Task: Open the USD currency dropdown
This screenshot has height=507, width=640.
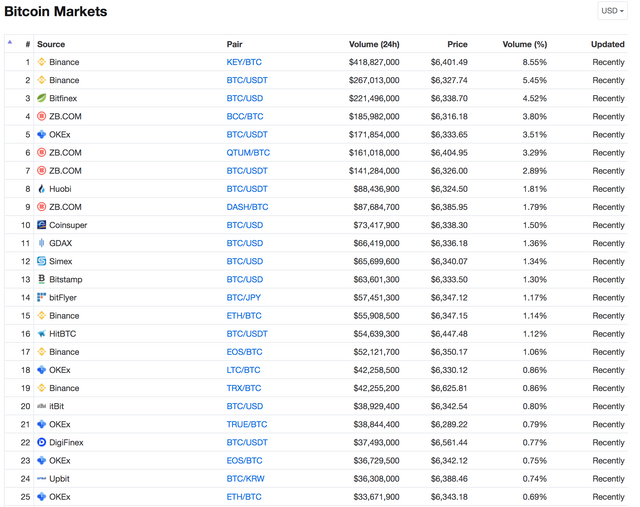Action: pyautogui.click(x=612, y=11)
